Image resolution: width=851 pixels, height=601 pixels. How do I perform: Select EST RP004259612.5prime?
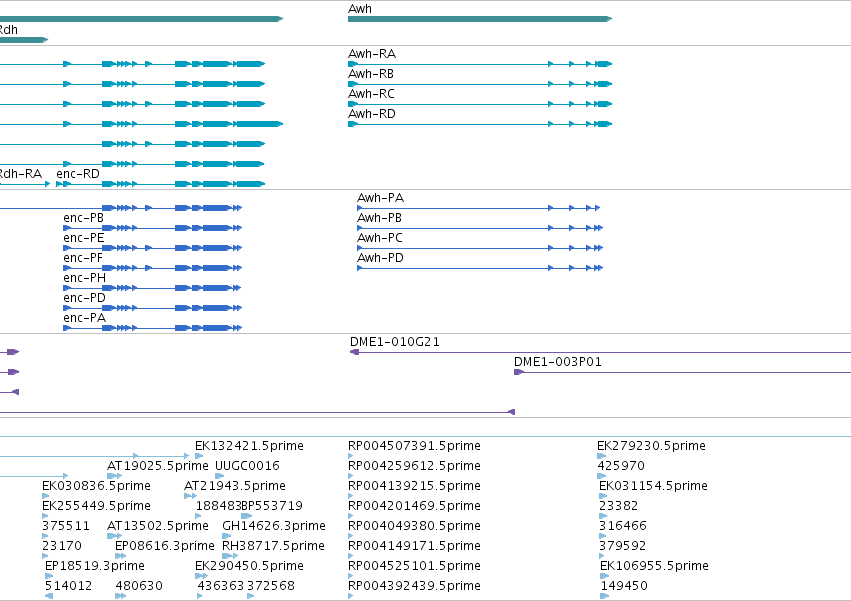click(x=415, y=466)
